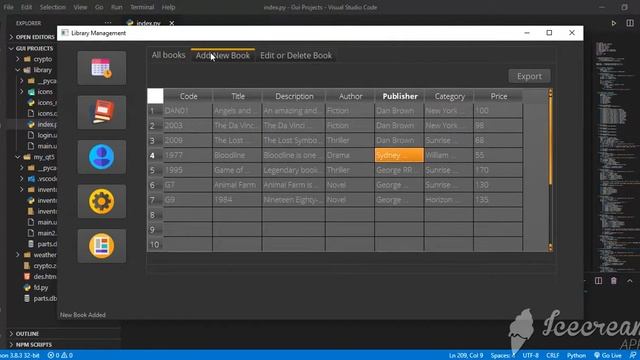Click the split editor icon in VS Code
The image size is (640, 360).
(630, 23)
